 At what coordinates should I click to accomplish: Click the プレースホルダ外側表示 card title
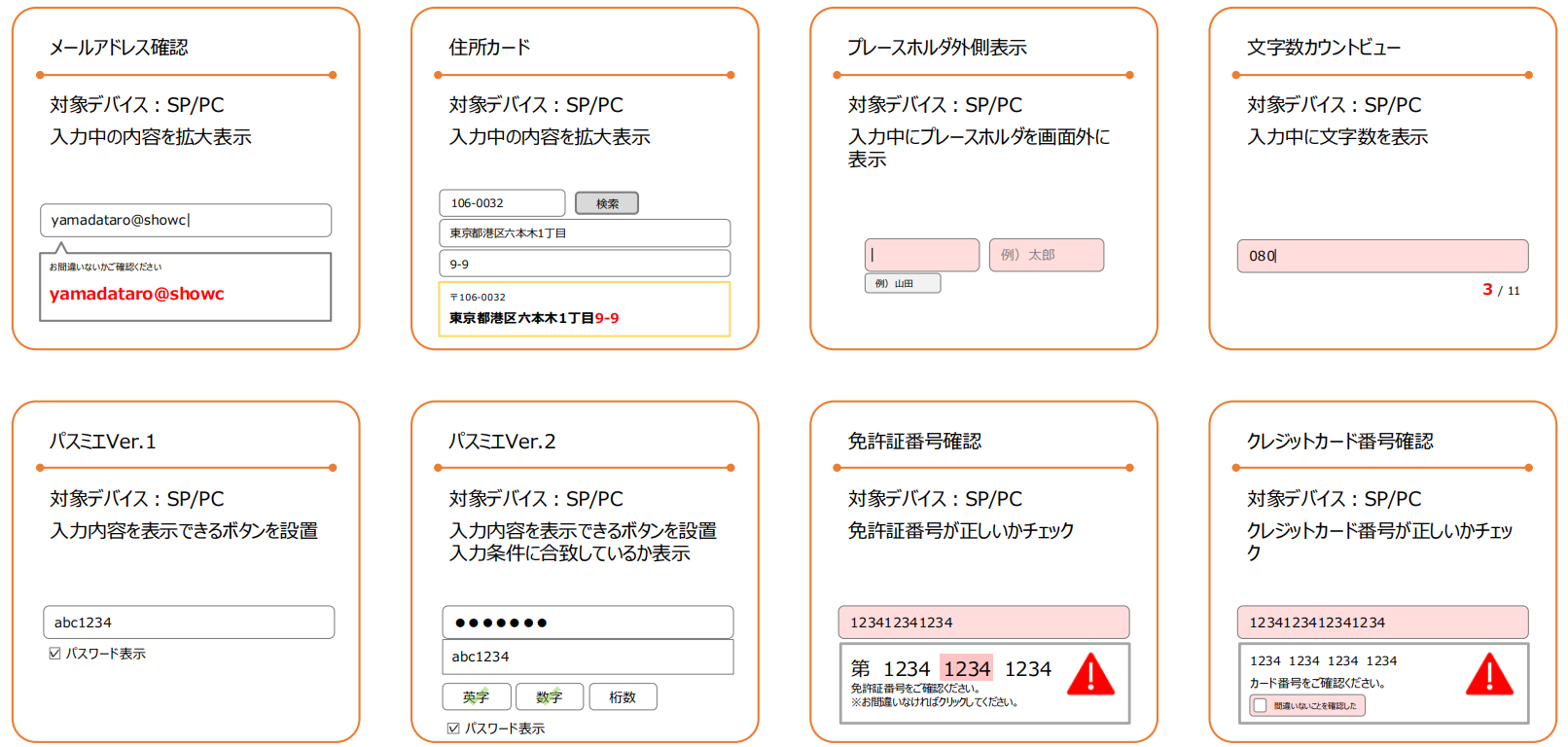(937, 48)
